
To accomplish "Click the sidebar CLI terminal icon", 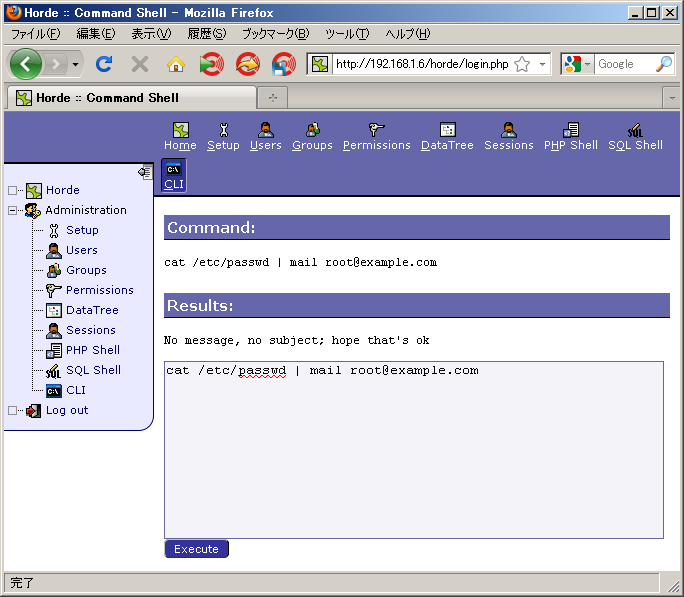I will [x=54, y=391].
